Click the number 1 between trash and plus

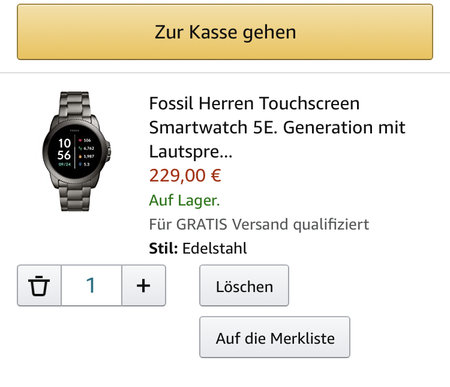pyautogui.click(x=91, y=285)
